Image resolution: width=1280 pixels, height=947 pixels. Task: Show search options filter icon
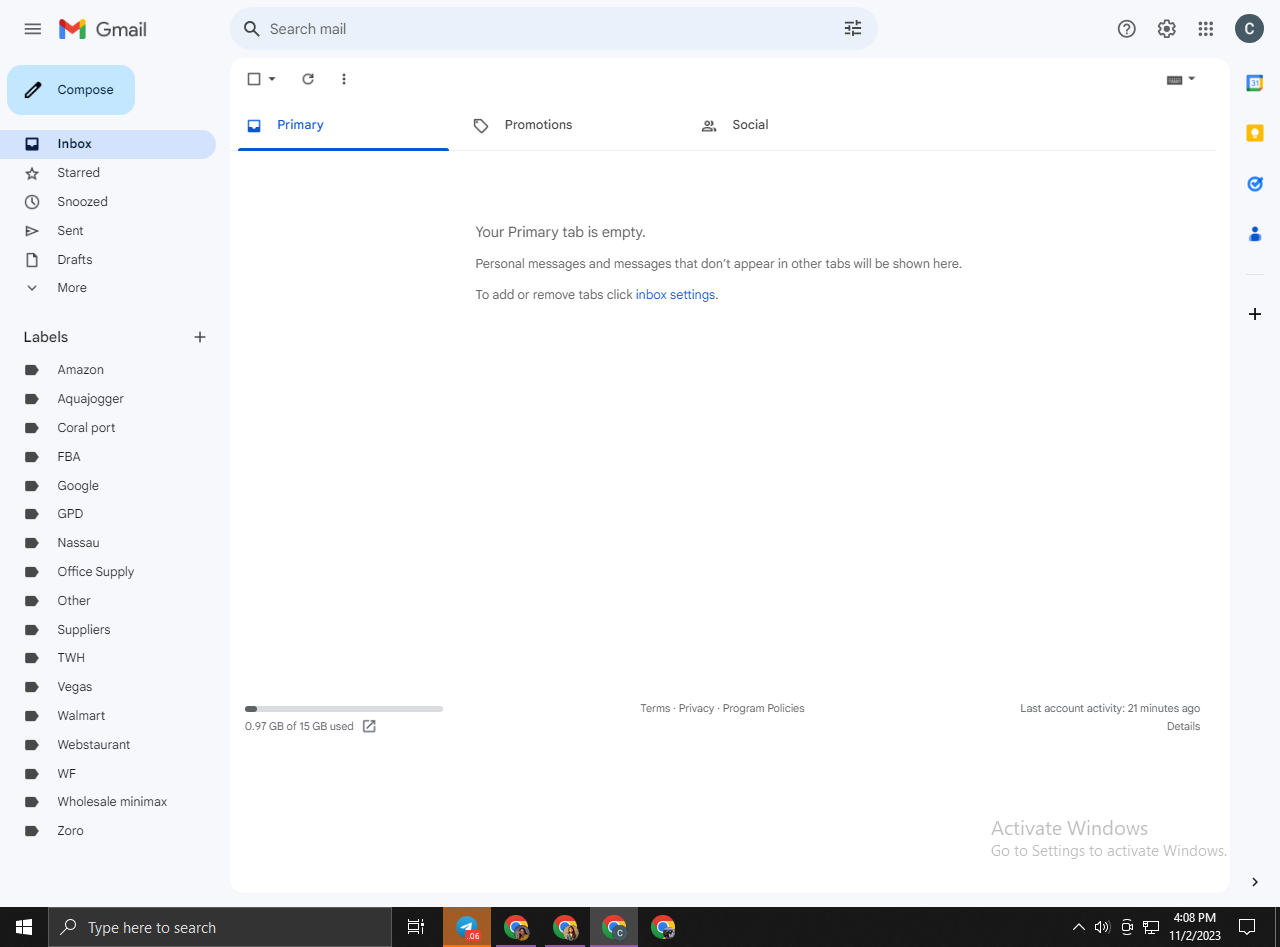[x=853, y=29]
